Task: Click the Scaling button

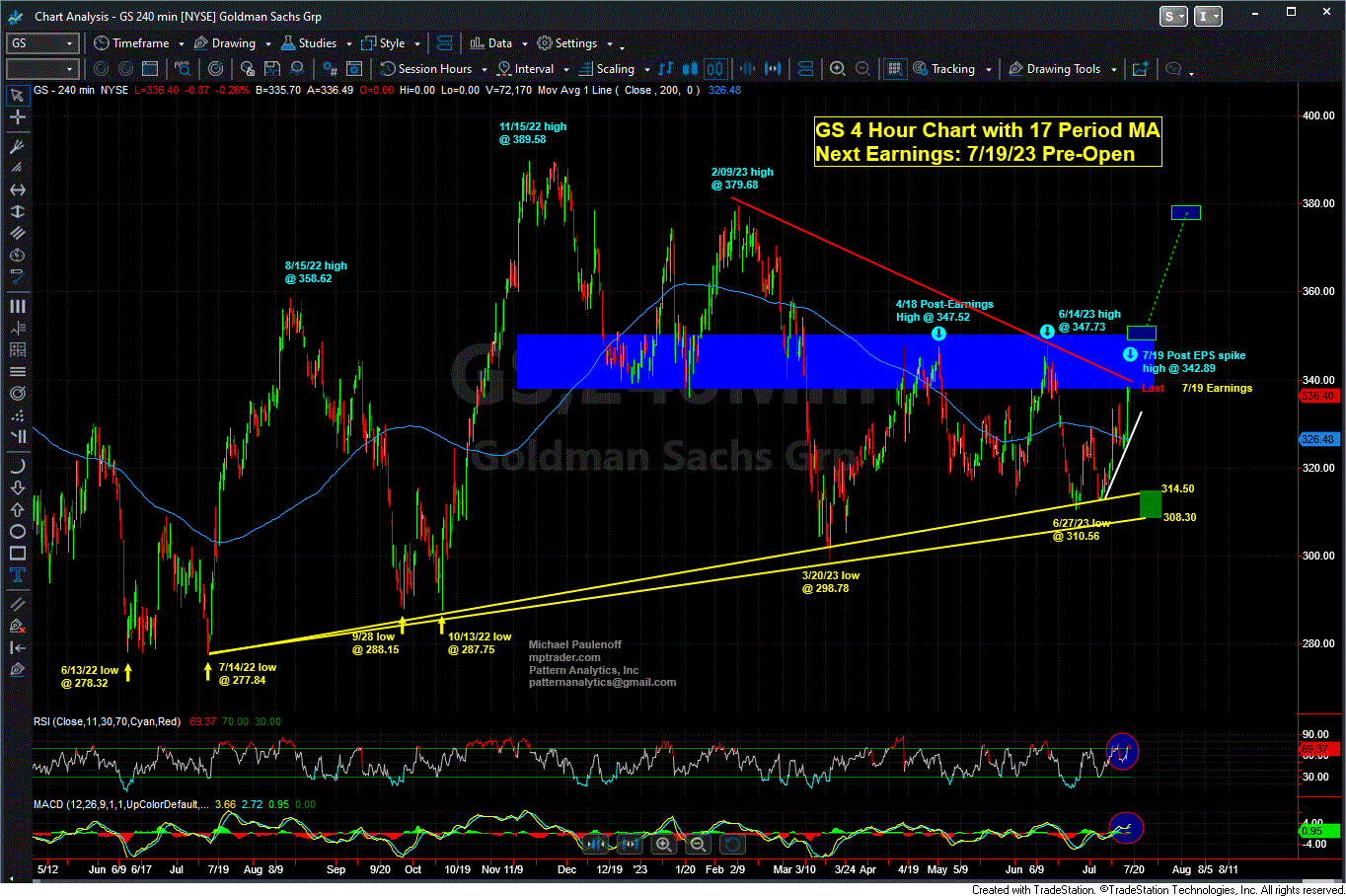Action: [607, 69]
